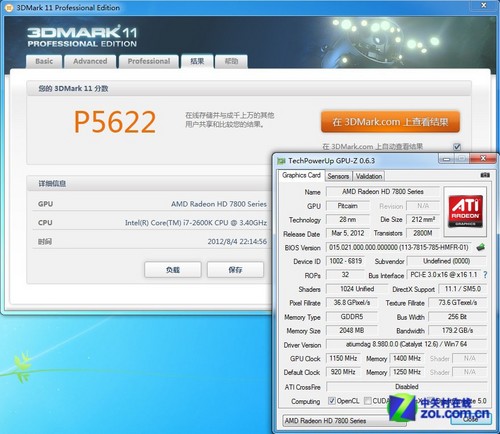The image size is (500, 434).
Task: Click GPU-Z title bar app icon
Action: click(x=281, y=161)
